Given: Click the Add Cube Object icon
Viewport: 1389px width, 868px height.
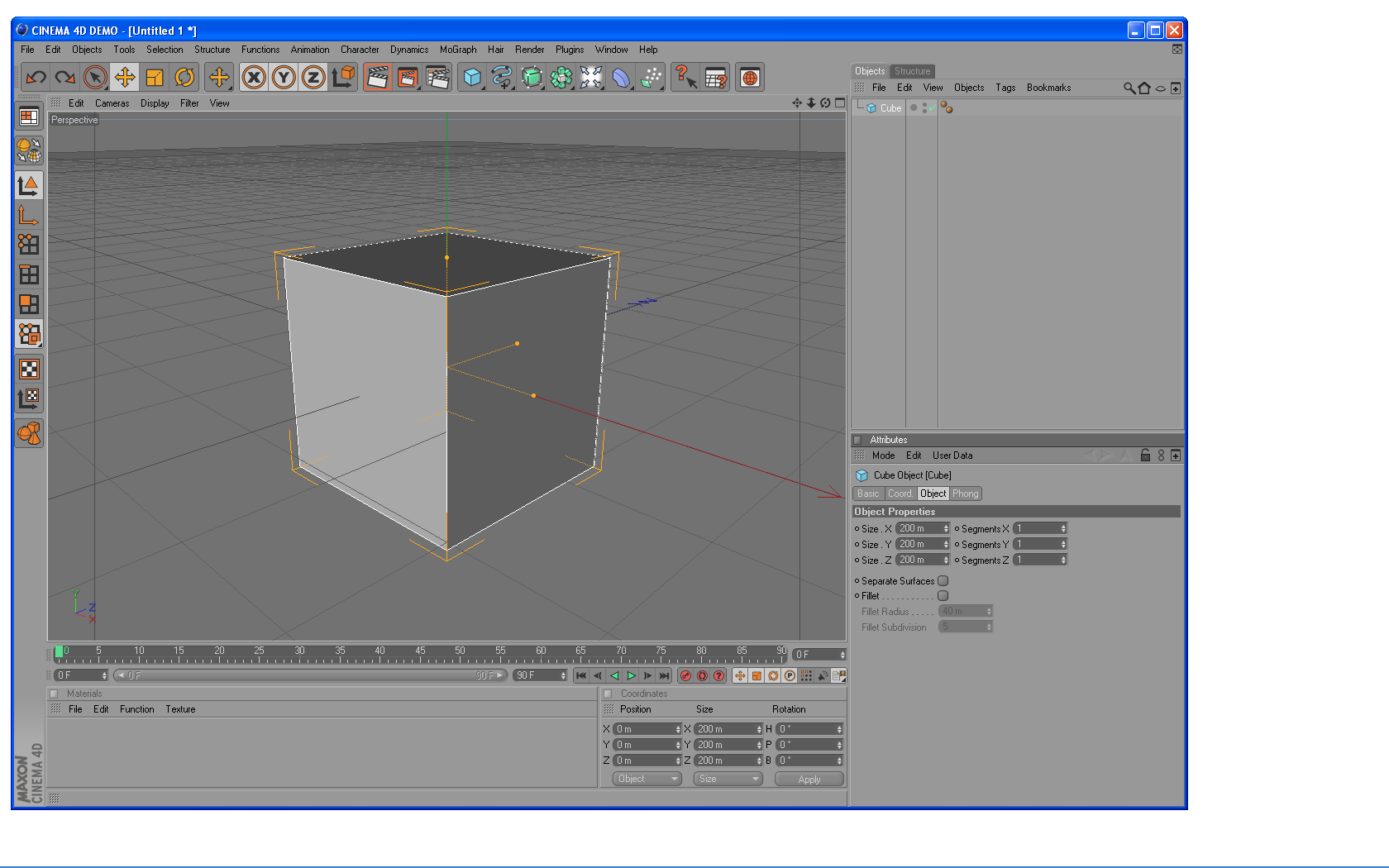Looking at the screenshot, I should click(472, 78).
